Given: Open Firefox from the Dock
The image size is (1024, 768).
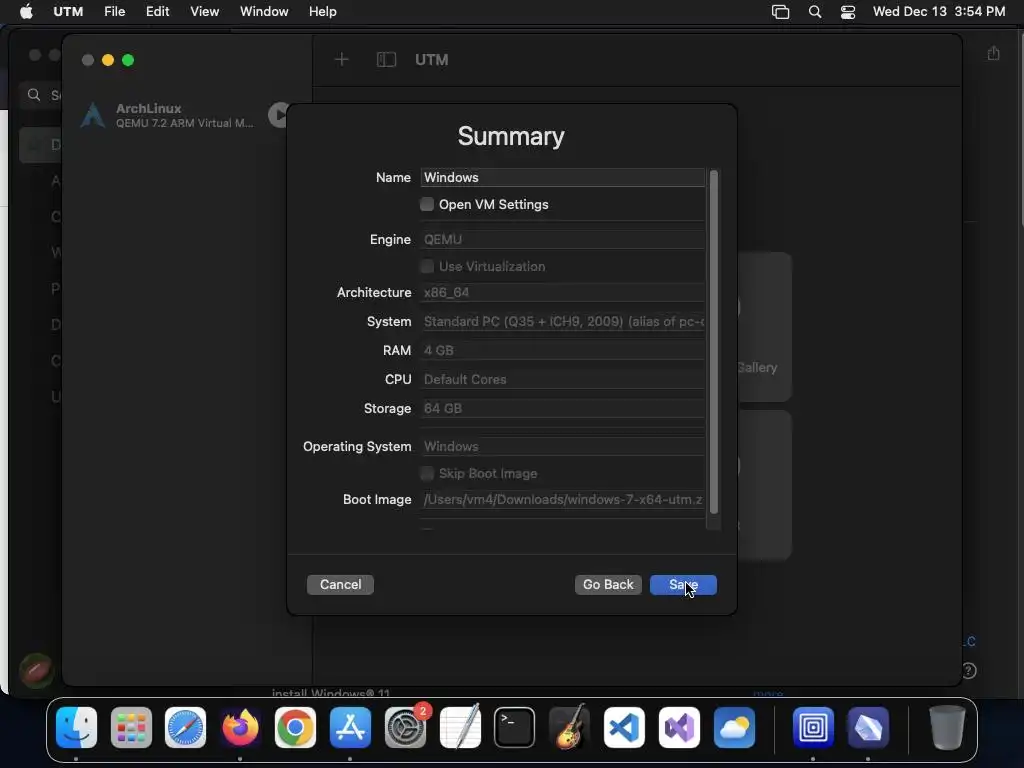Looking at the screenshot, I should tap(240, 727).
